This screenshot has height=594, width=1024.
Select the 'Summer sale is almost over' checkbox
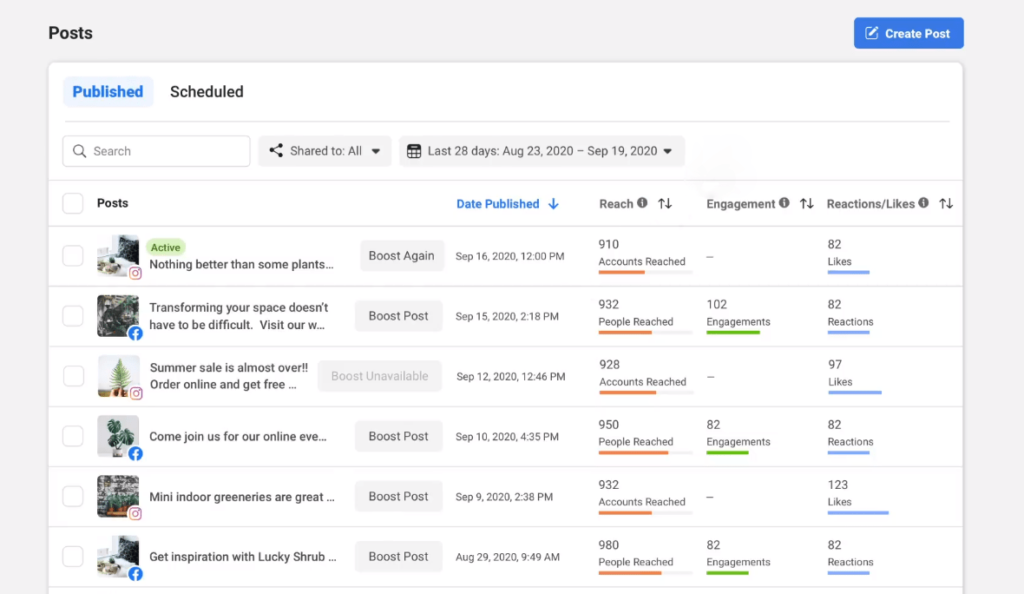[x=72, y=376]
